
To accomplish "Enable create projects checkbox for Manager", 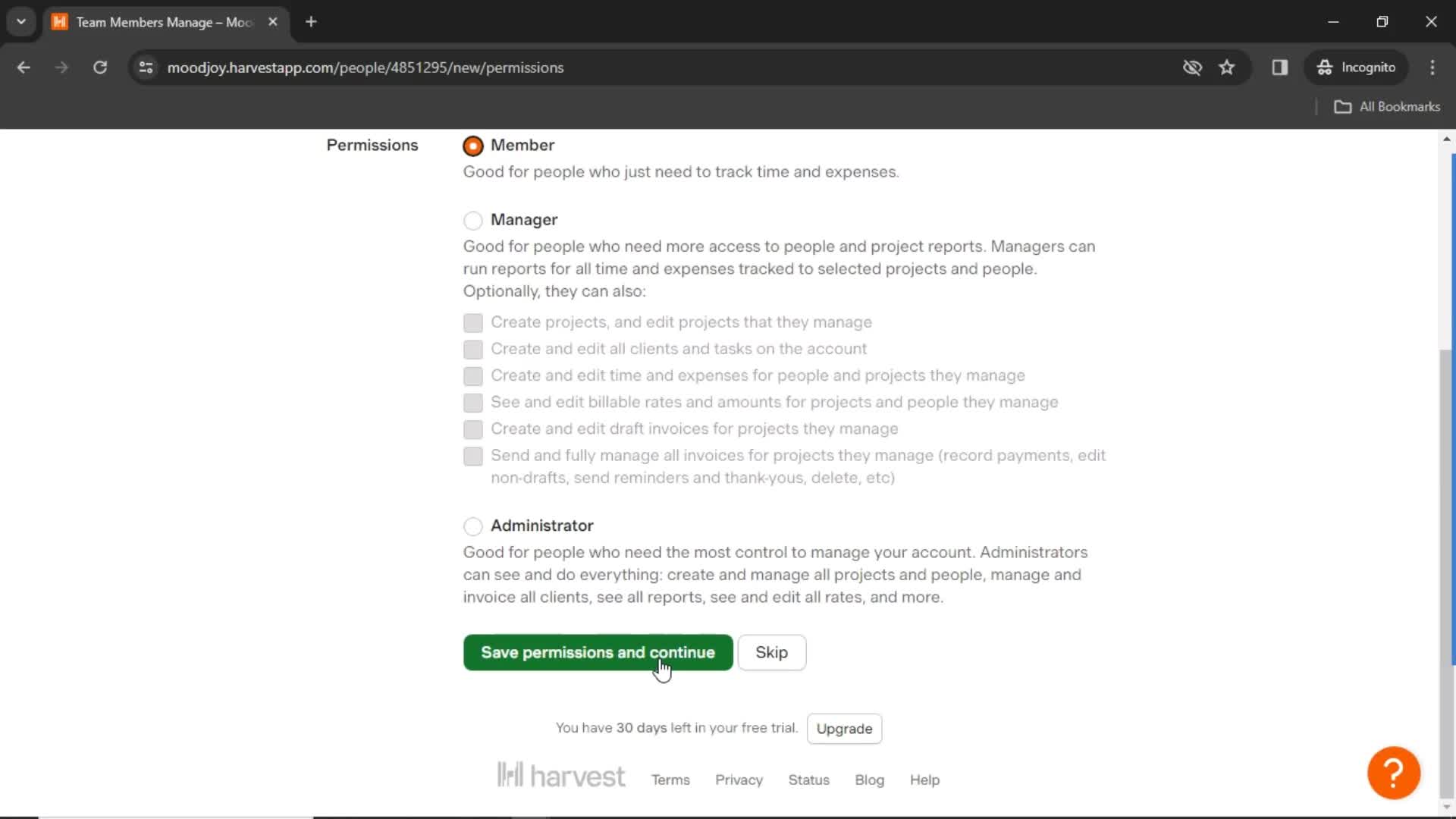I will [x=472, y=322].
